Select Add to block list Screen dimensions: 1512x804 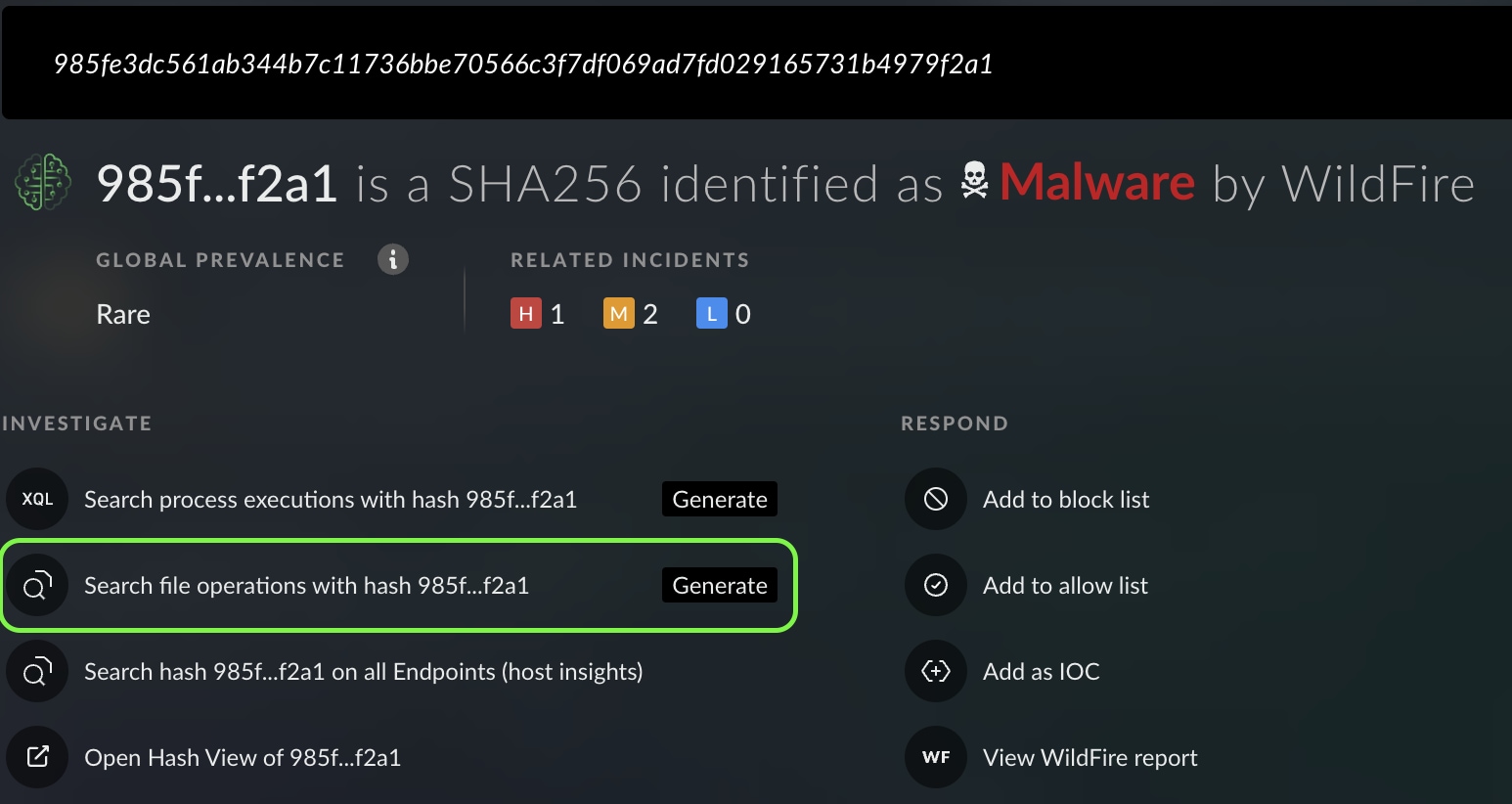(1065, 499)
